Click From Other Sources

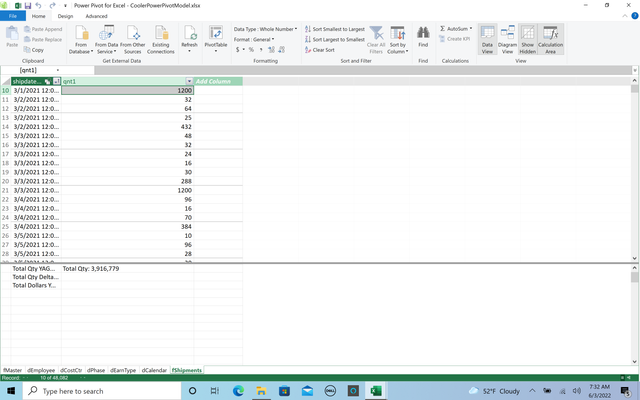tap(133, 40)
